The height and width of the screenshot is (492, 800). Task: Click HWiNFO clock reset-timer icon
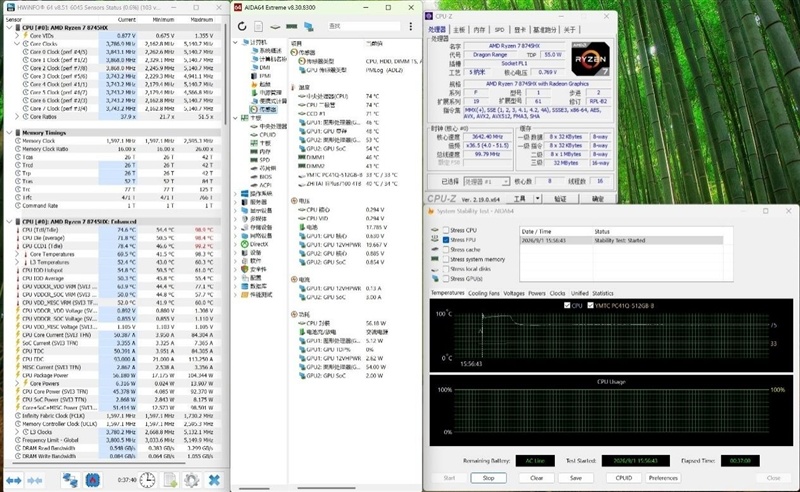click(x=147, y=480)
